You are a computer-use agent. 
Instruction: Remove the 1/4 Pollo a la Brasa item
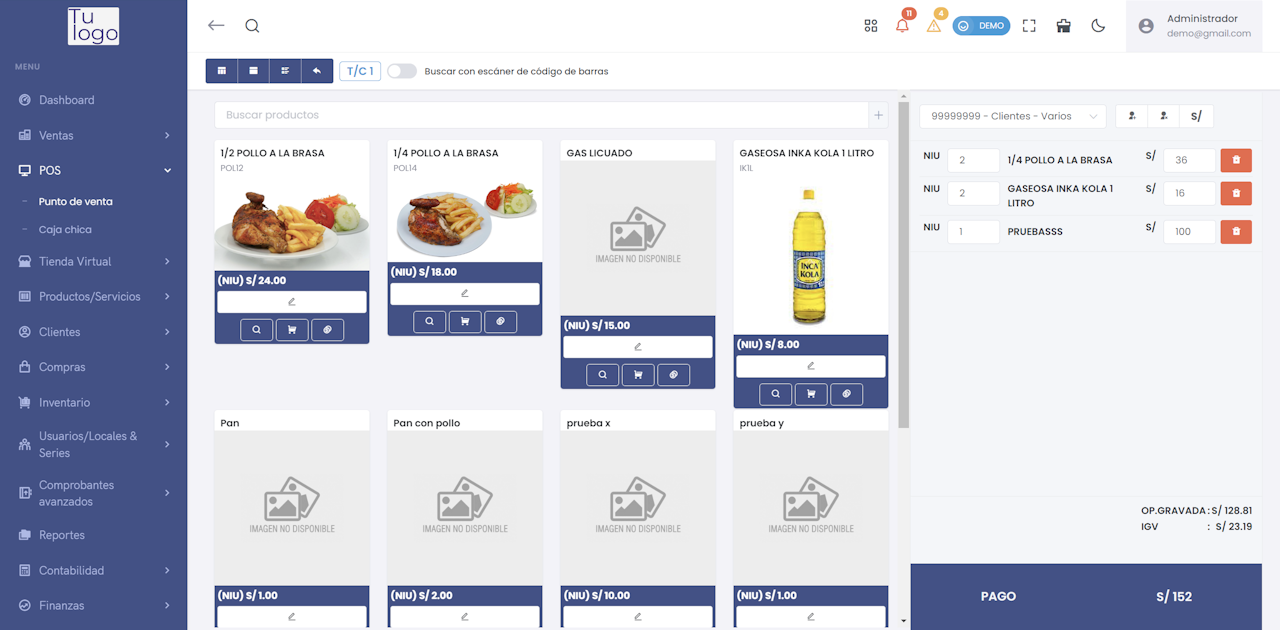1236,160
